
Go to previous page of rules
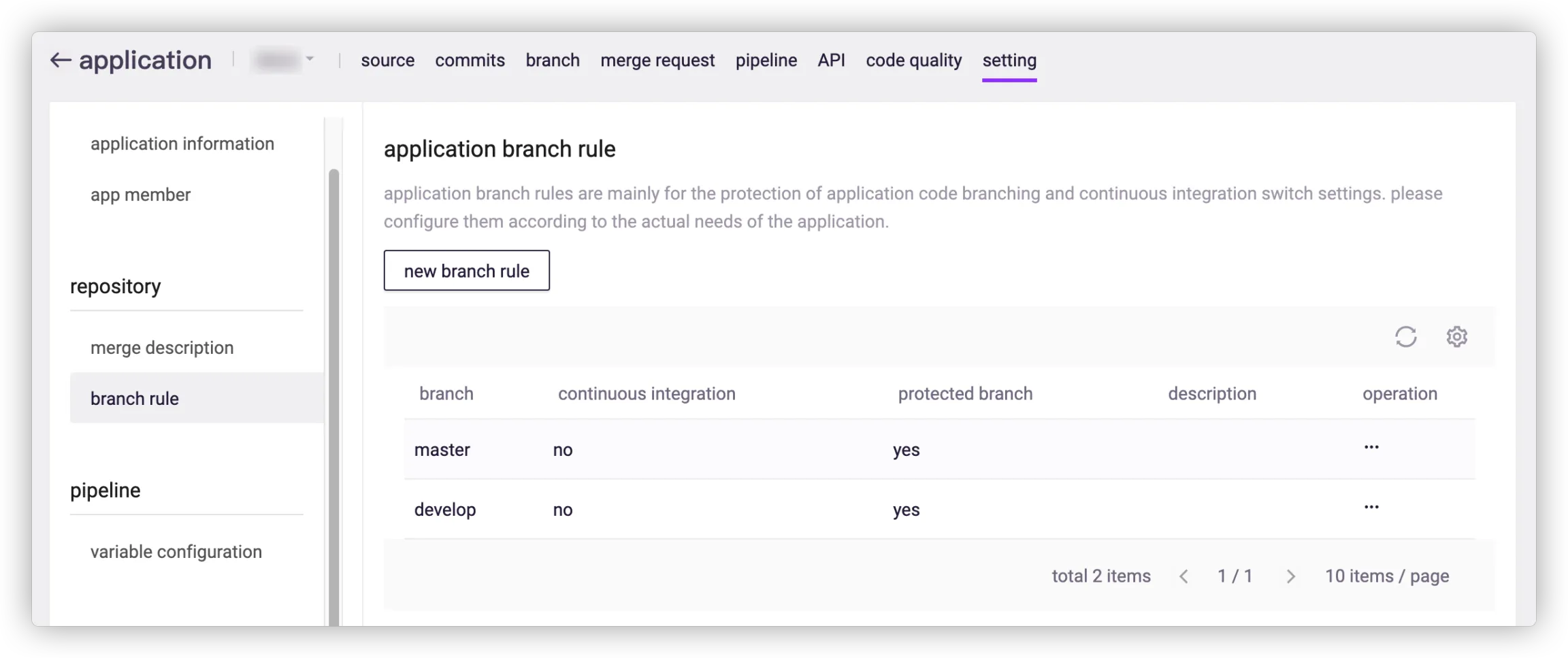pos(1183,577)
